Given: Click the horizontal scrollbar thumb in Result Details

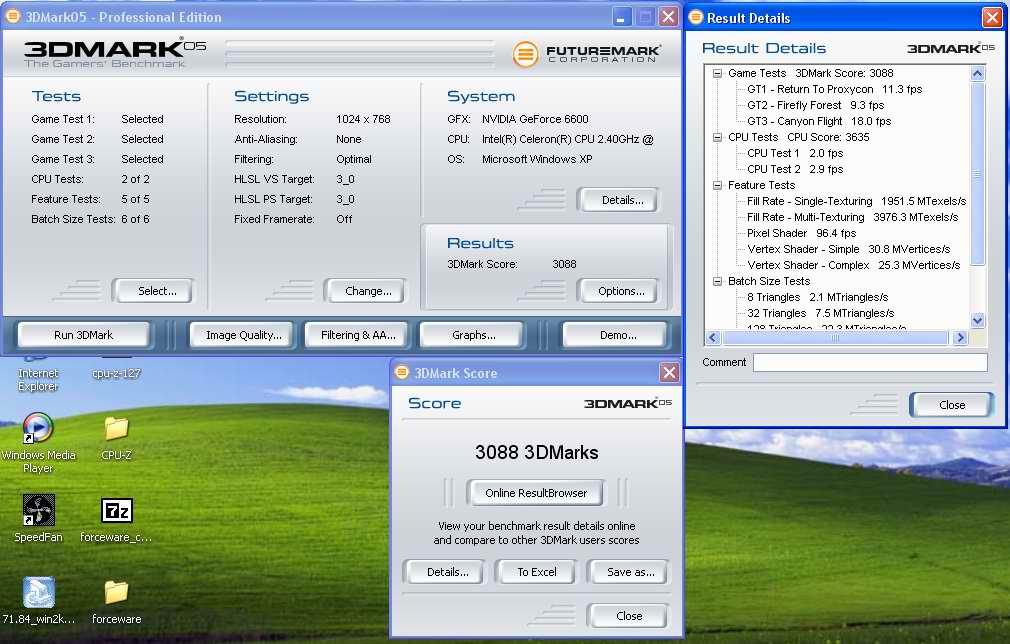Looking at the screenshot, I should click(x=835, y=337).
